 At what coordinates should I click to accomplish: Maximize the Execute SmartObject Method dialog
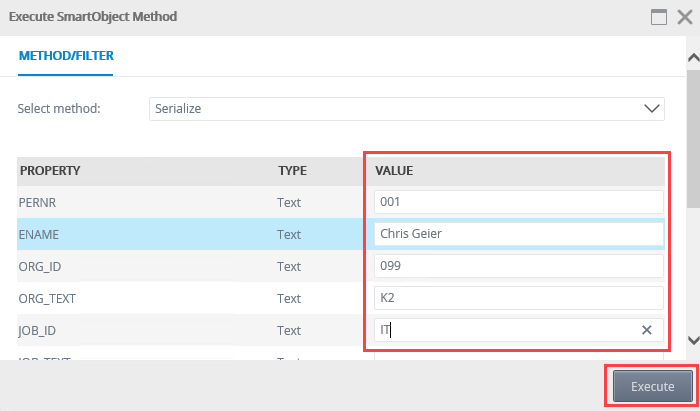659,17
